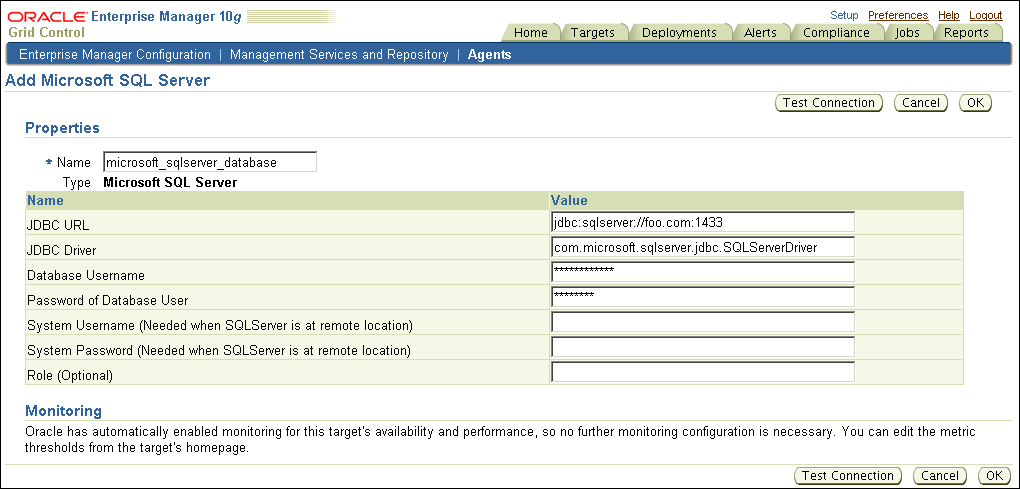This screenshot has height=489, width=1020.
Task: Click the JDBC URL row label
Action: (x=58, y=225)
